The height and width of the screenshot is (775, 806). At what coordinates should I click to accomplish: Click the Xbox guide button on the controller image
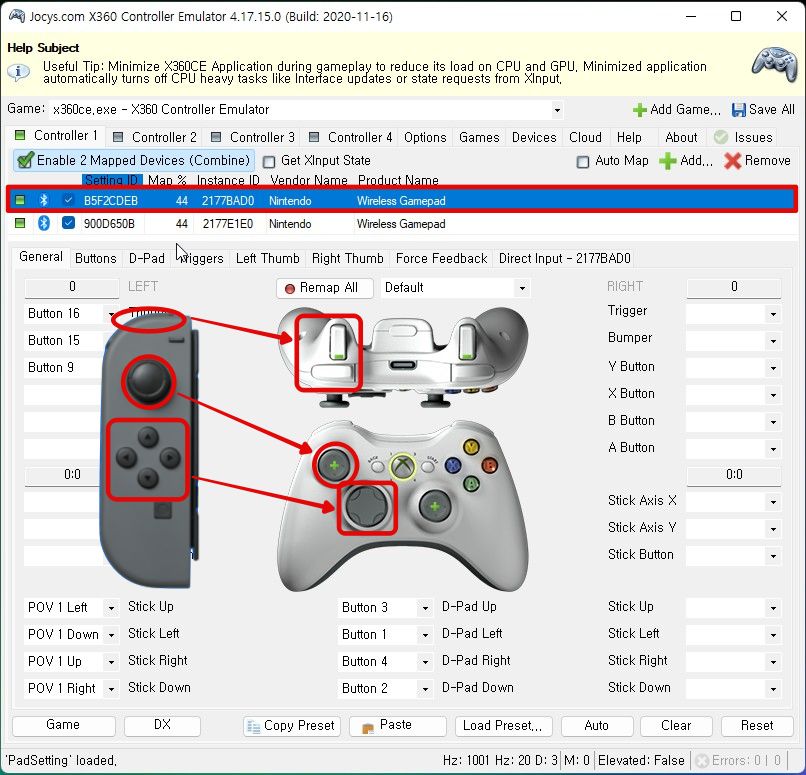pyautogui.click(x=403, y=466)
